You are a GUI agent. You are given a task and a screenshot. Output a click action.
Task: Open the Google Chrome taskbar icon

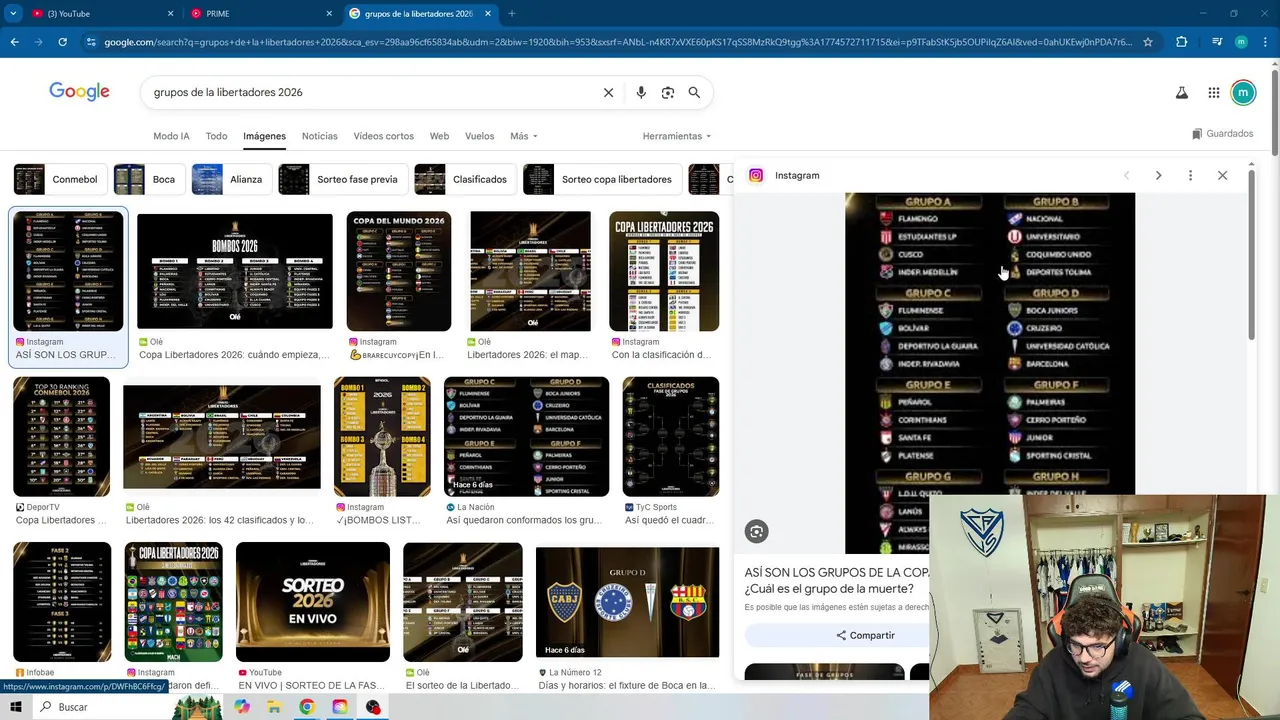click(307, 707)
